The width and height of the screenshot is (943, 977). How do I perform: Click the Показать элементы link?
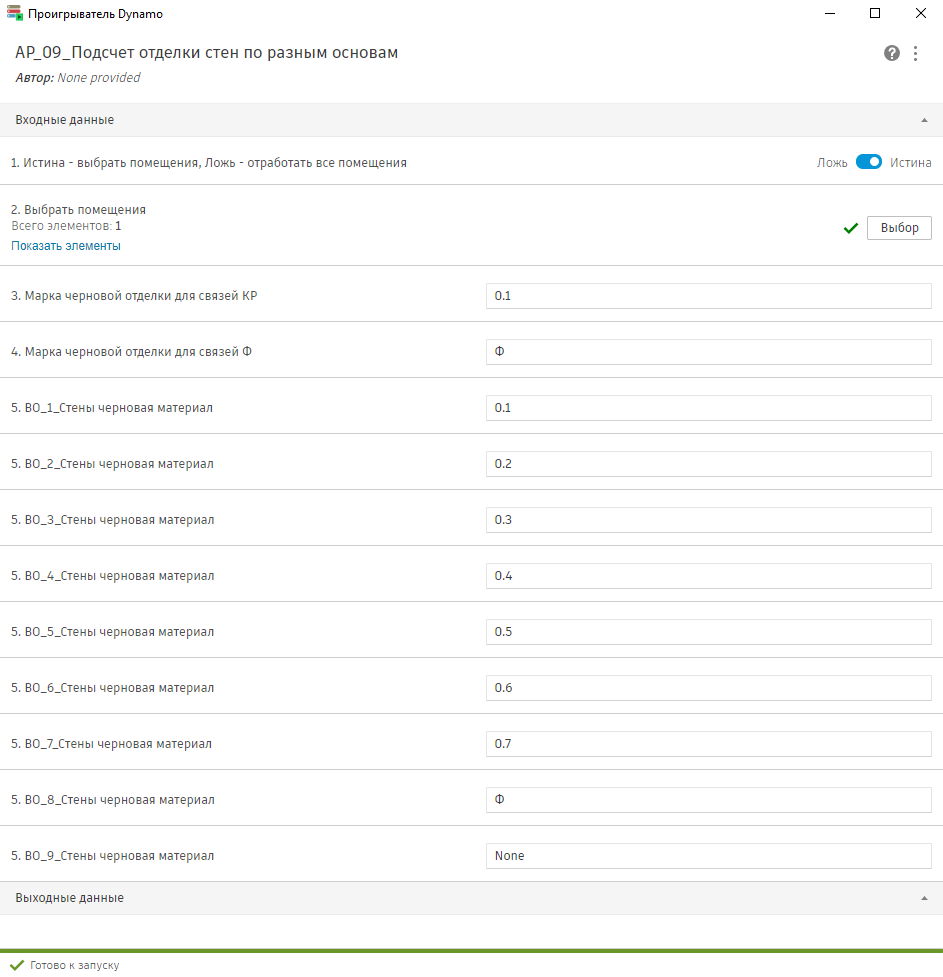click(66, 246)
